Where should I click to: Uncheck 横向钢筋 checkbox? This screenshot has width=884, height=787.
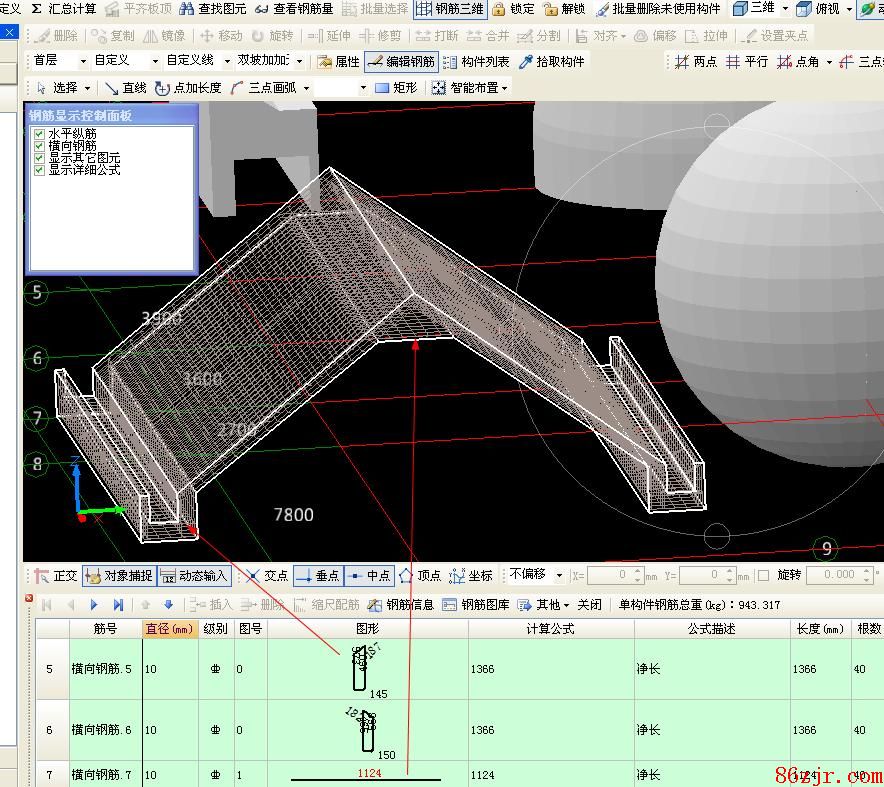pyautogui.click(x=39, y=145)
